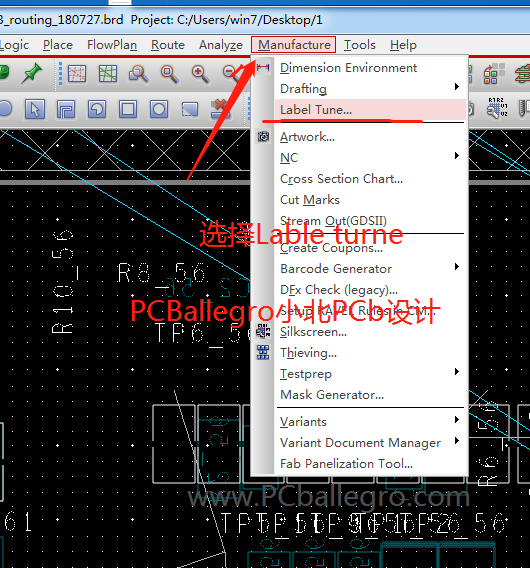530x568 pixels.
Task: Click the Unrats All toolbar icon
Action: coord(77,74)
